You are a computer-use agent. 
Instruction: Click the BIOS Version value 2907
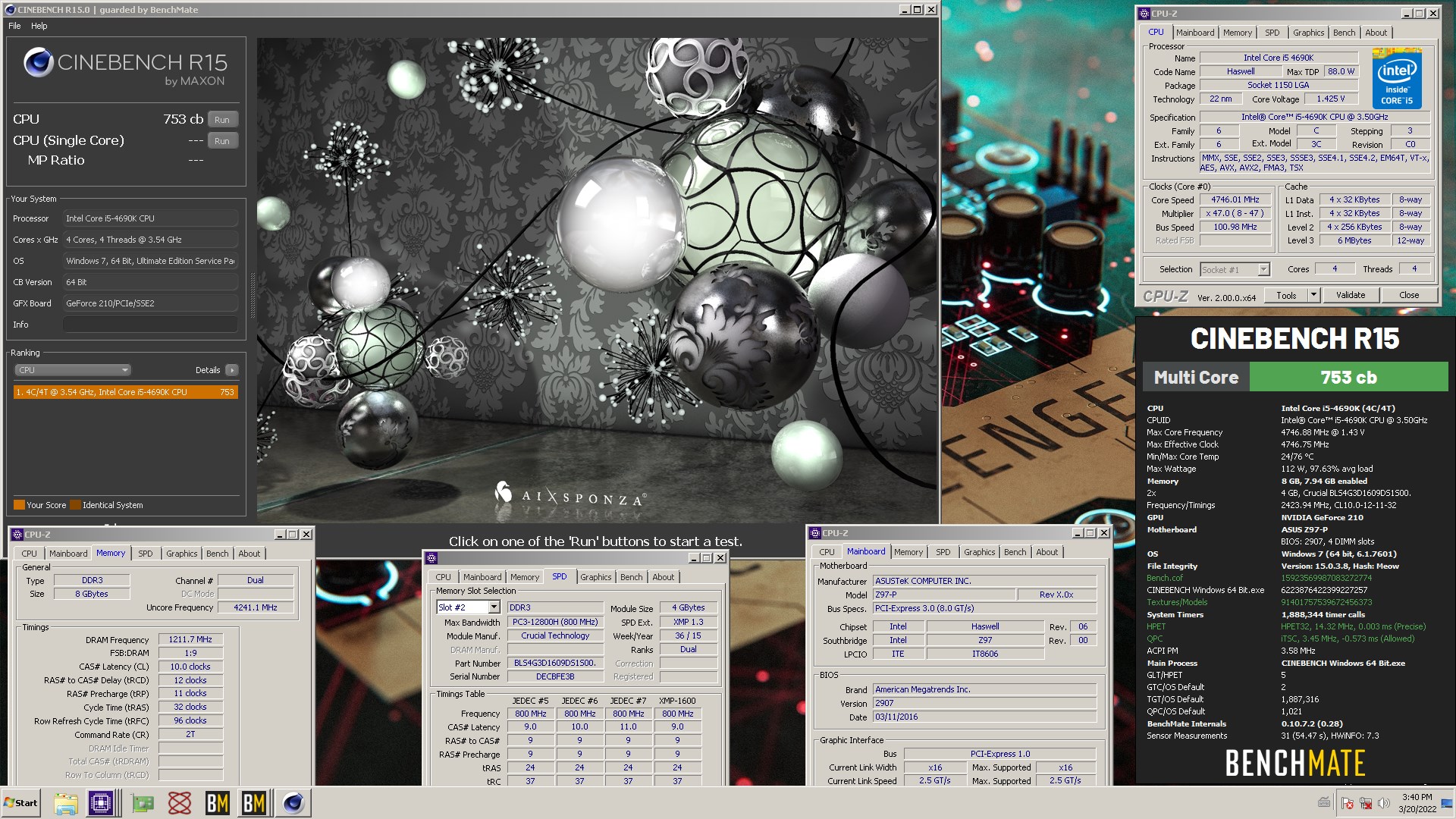pos(984,703)
